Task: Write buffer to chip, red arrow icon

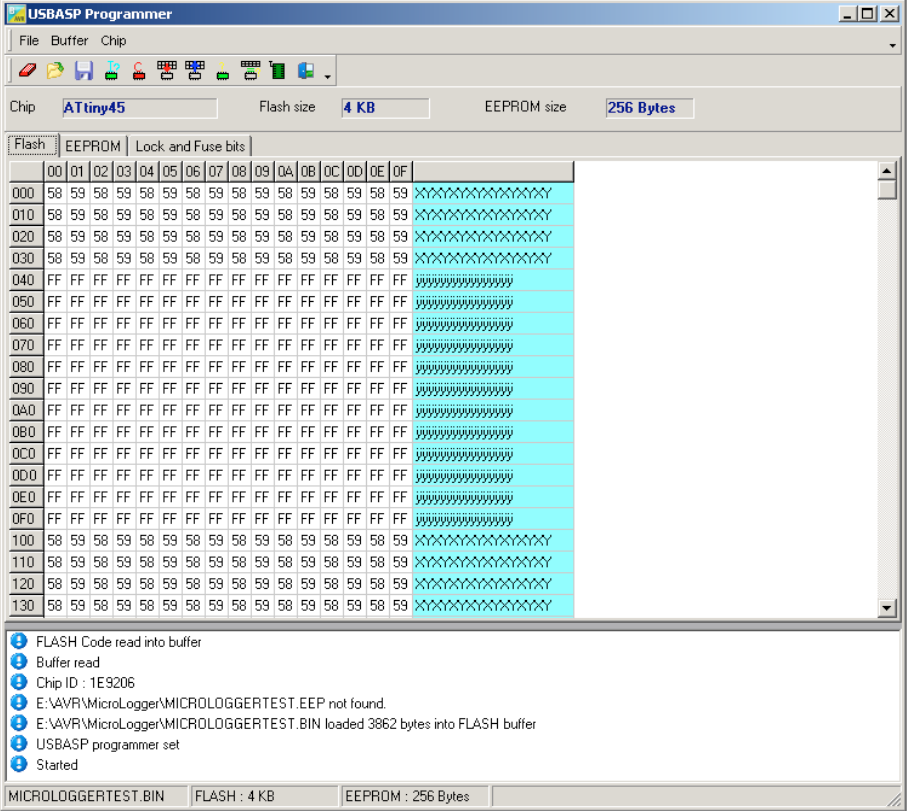Action: (x=167, y=71)
